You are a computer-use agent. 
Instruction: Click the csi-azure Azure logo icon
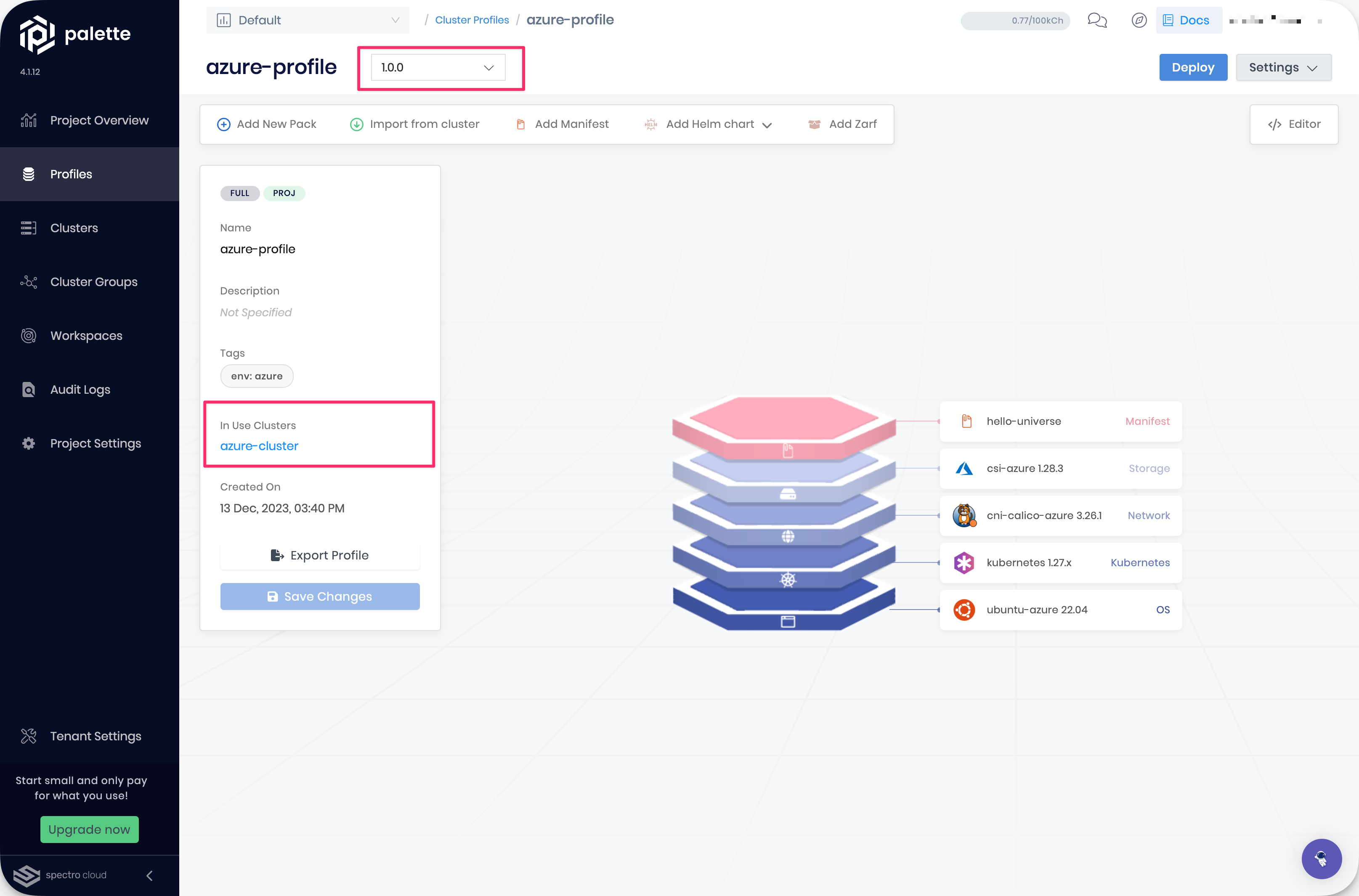click(964, 469)
